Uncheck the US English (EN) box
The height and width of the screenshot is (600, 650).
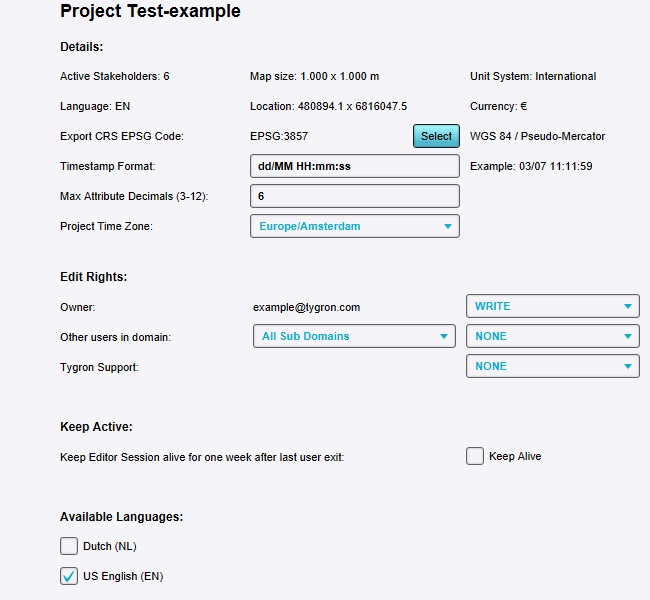[69, 576]
